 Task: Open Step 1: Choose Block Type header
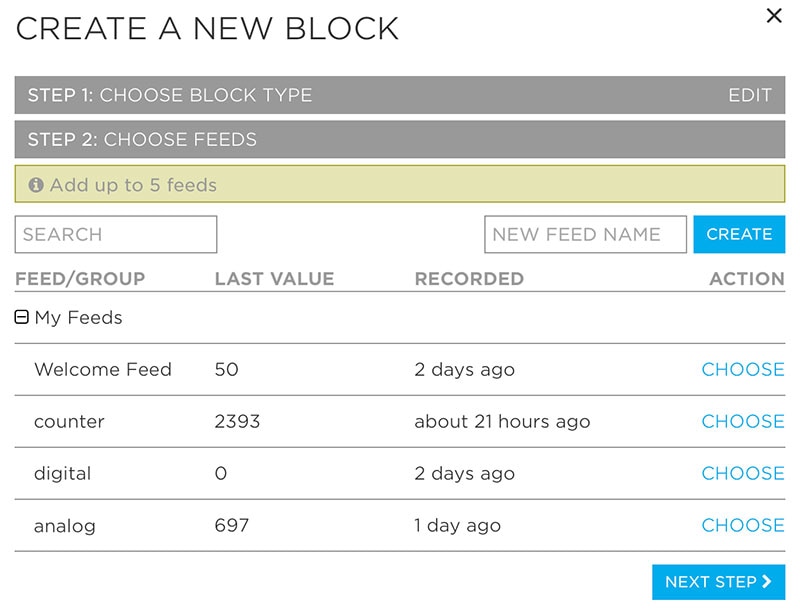(170, 95)
